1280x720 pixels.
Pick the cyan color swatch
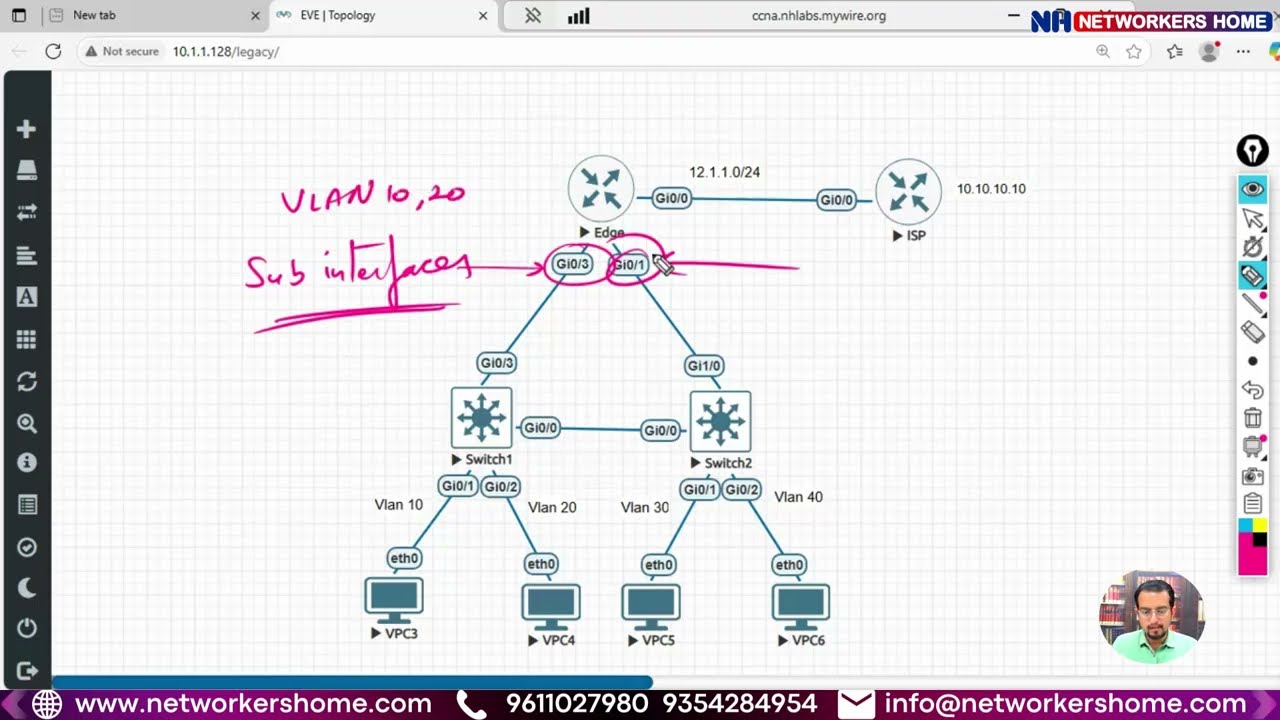tap(1246, 525)
